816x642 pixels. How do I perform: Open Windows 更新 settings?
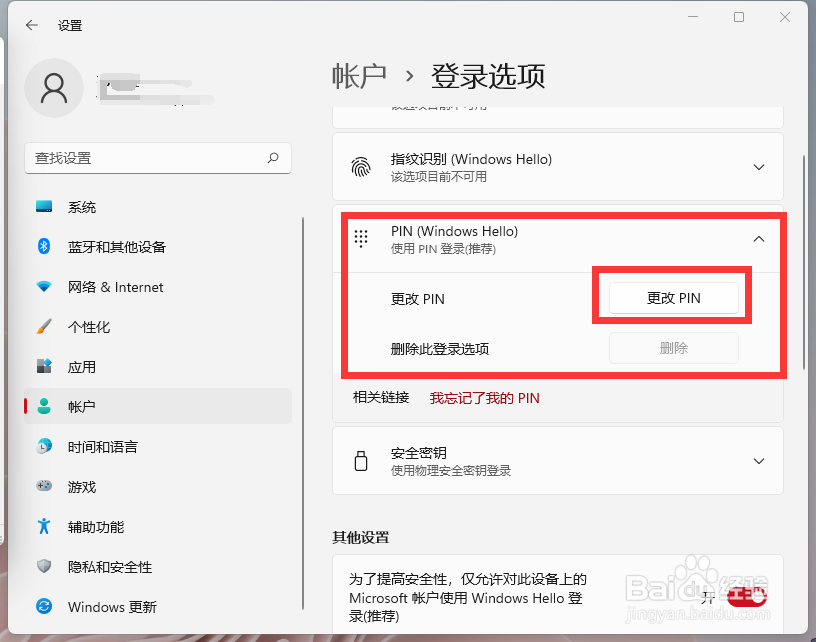[x=158, y=607]
